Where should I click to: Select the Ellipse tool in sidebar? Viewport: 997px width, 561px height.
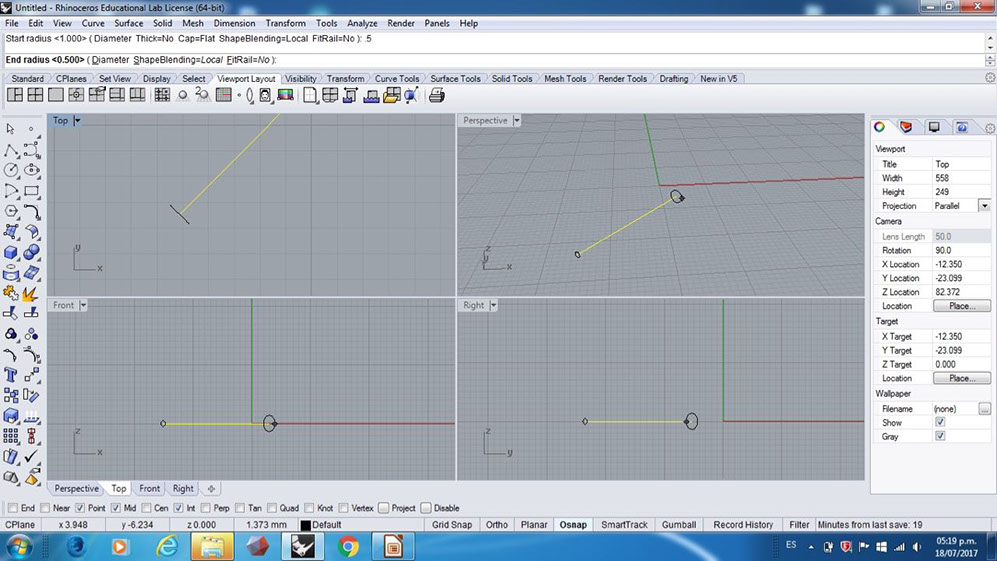click(31, 170)
